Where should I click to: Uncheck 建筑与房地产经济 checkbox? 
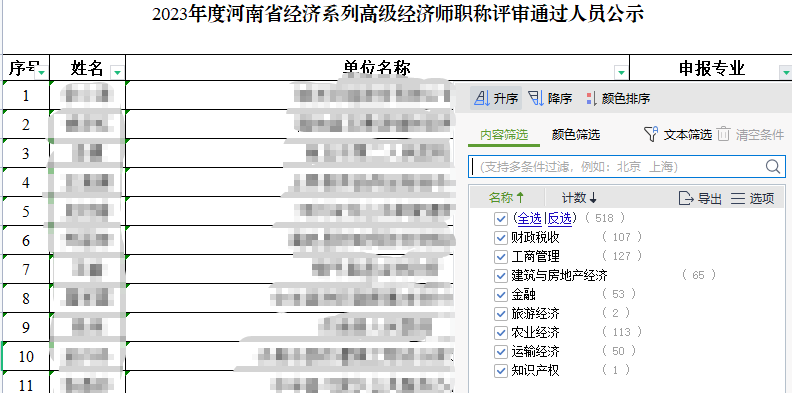click(501, 276)
